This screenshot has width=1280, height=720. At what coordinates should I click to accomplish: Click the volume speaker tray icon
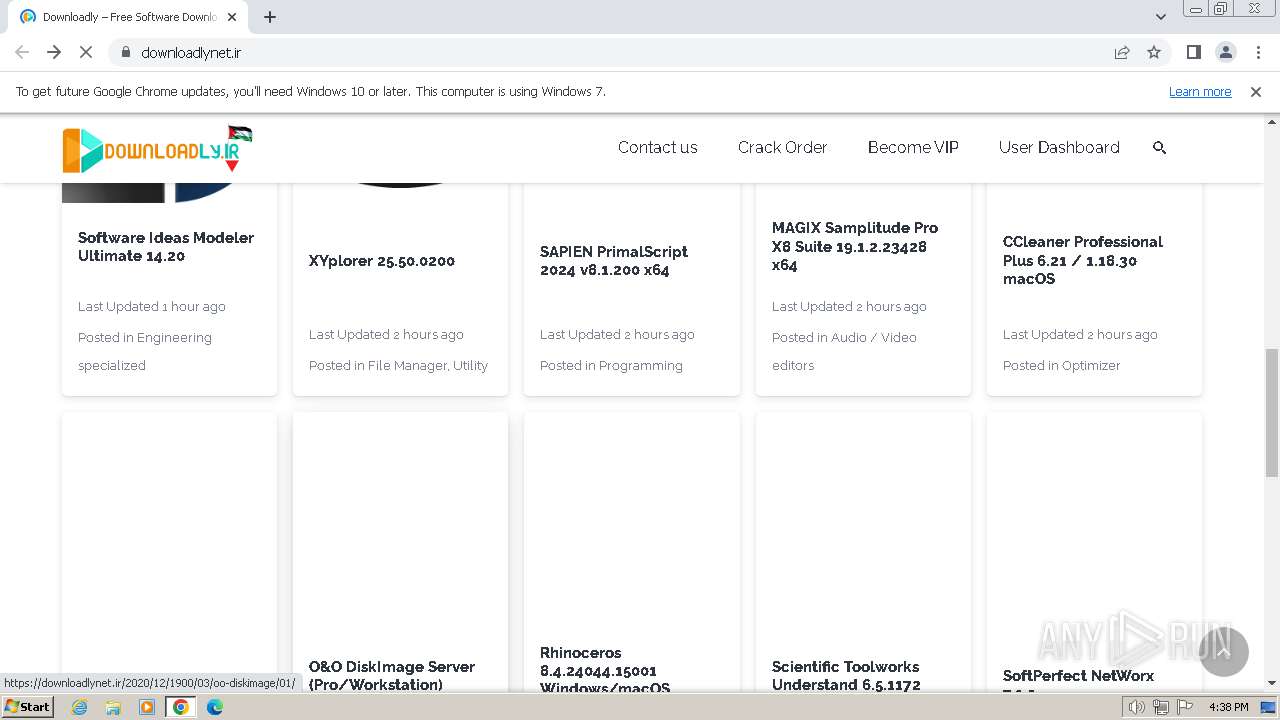[x=1137, y=707]
